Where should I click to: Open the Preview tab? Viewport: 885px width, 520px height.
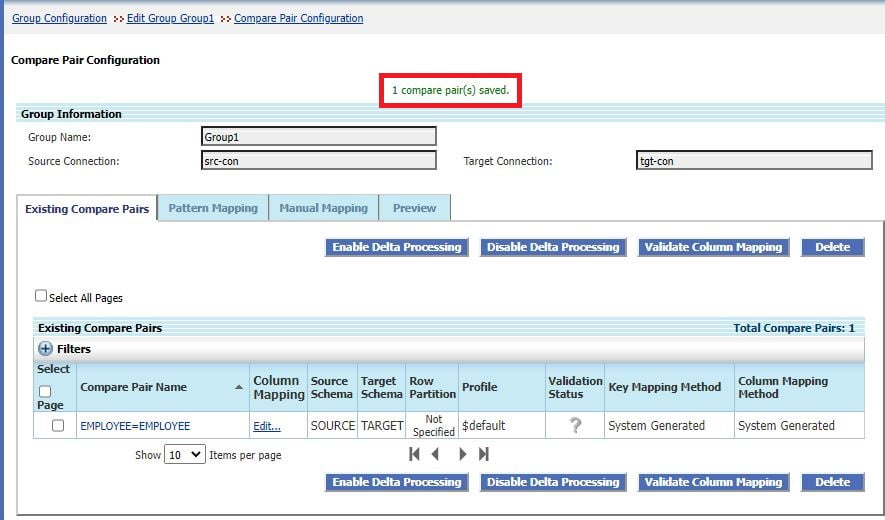click(x=415, y=208)
